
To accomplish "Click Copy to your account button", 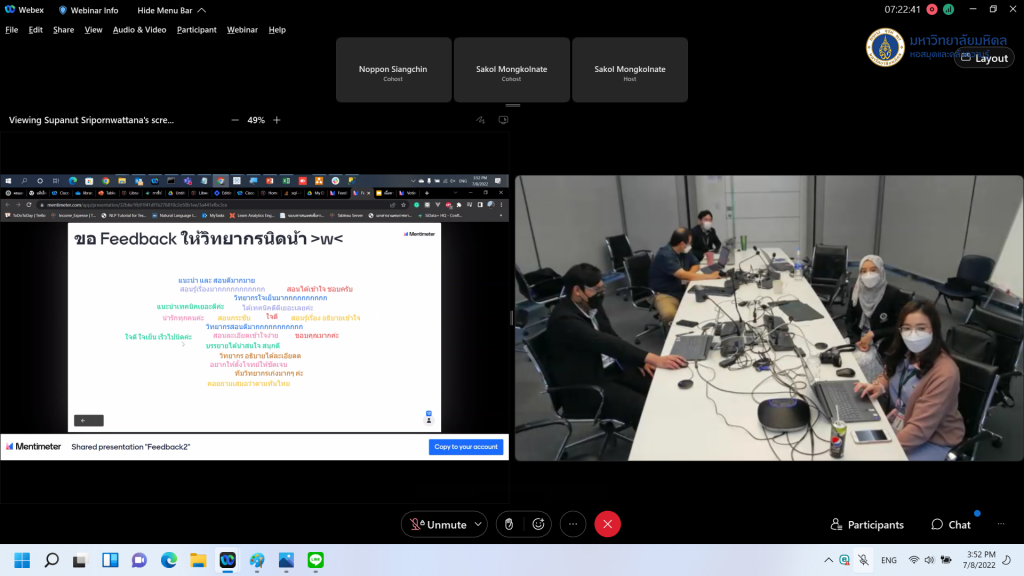I will (465, 447).
